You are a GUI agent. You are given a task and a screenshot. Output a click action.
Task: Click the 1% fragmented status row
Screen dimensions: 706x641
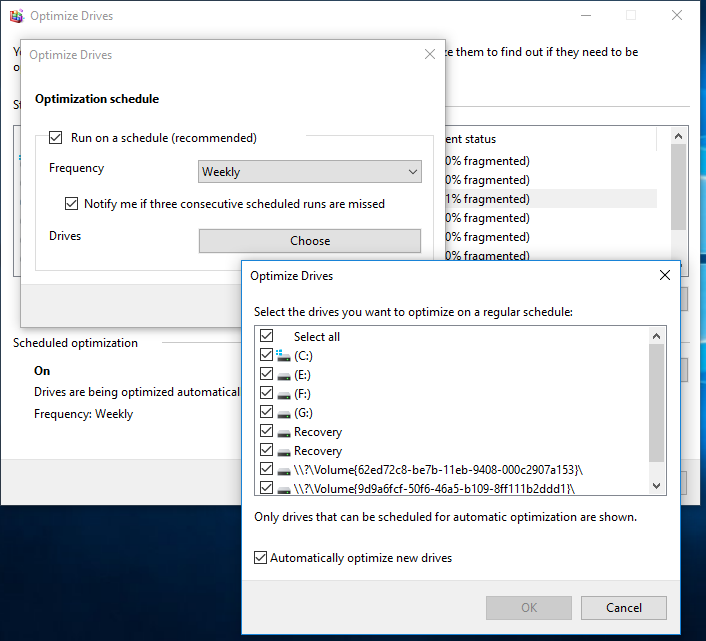click(x=549, y=199)
